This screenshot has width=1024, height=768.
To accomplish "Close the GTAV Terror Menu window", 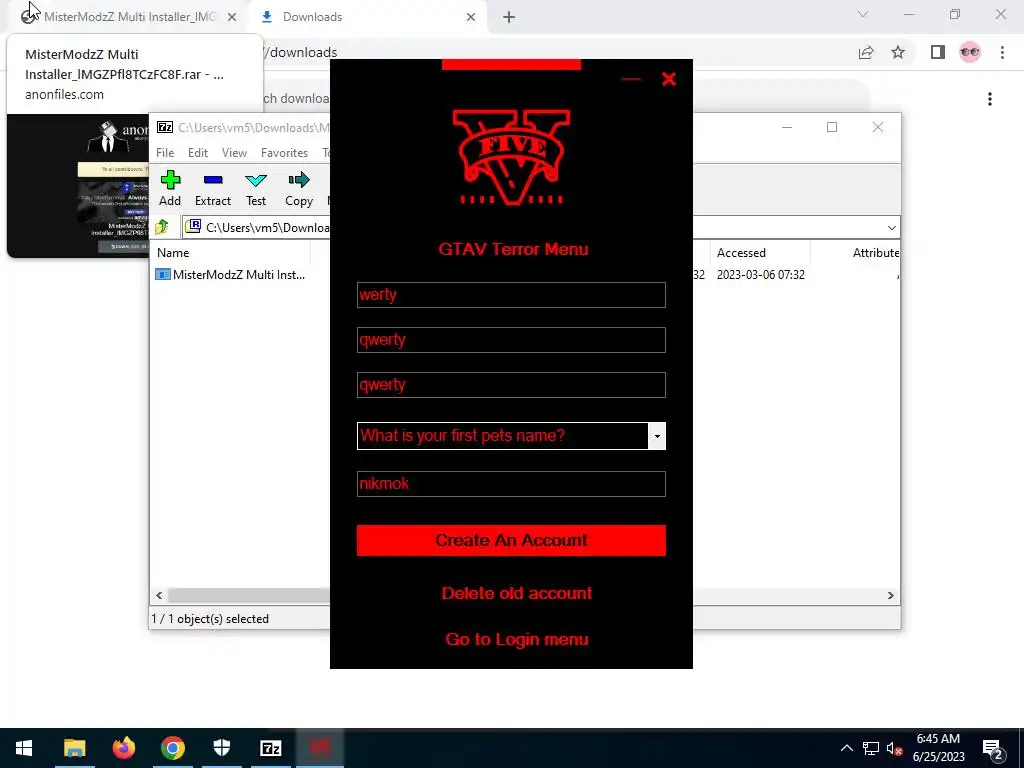I will click(669, 80).
